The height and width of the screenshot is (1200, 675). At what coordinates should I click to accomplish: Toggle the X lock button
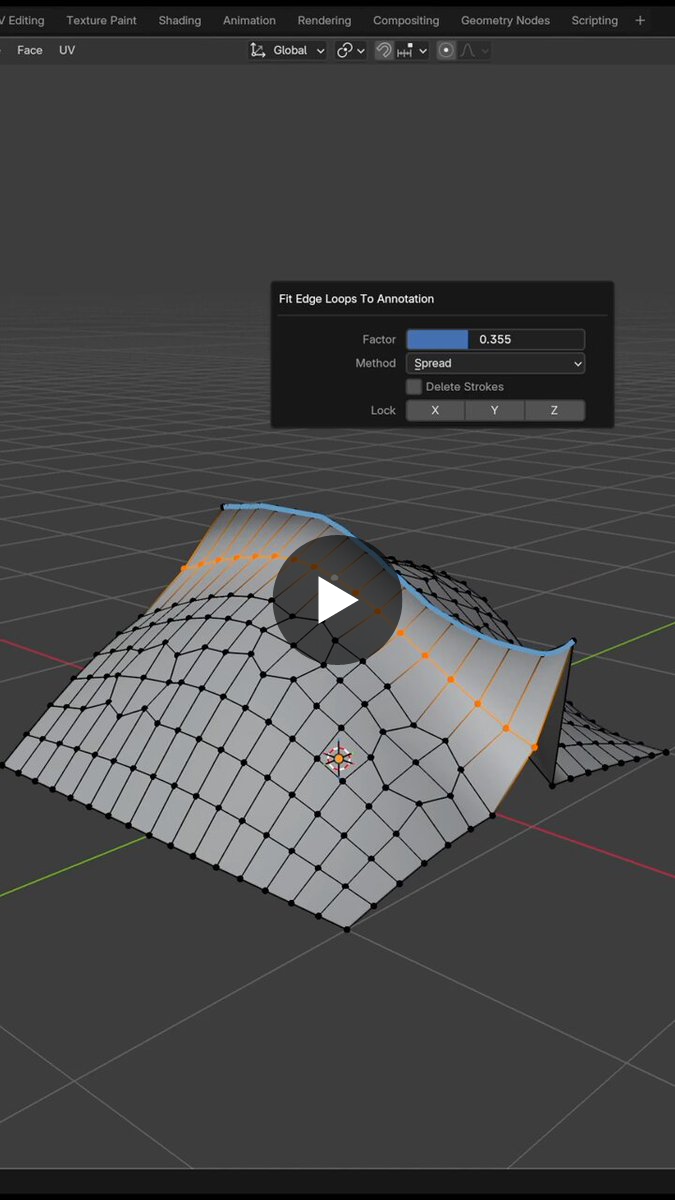[x=435, y=410]
